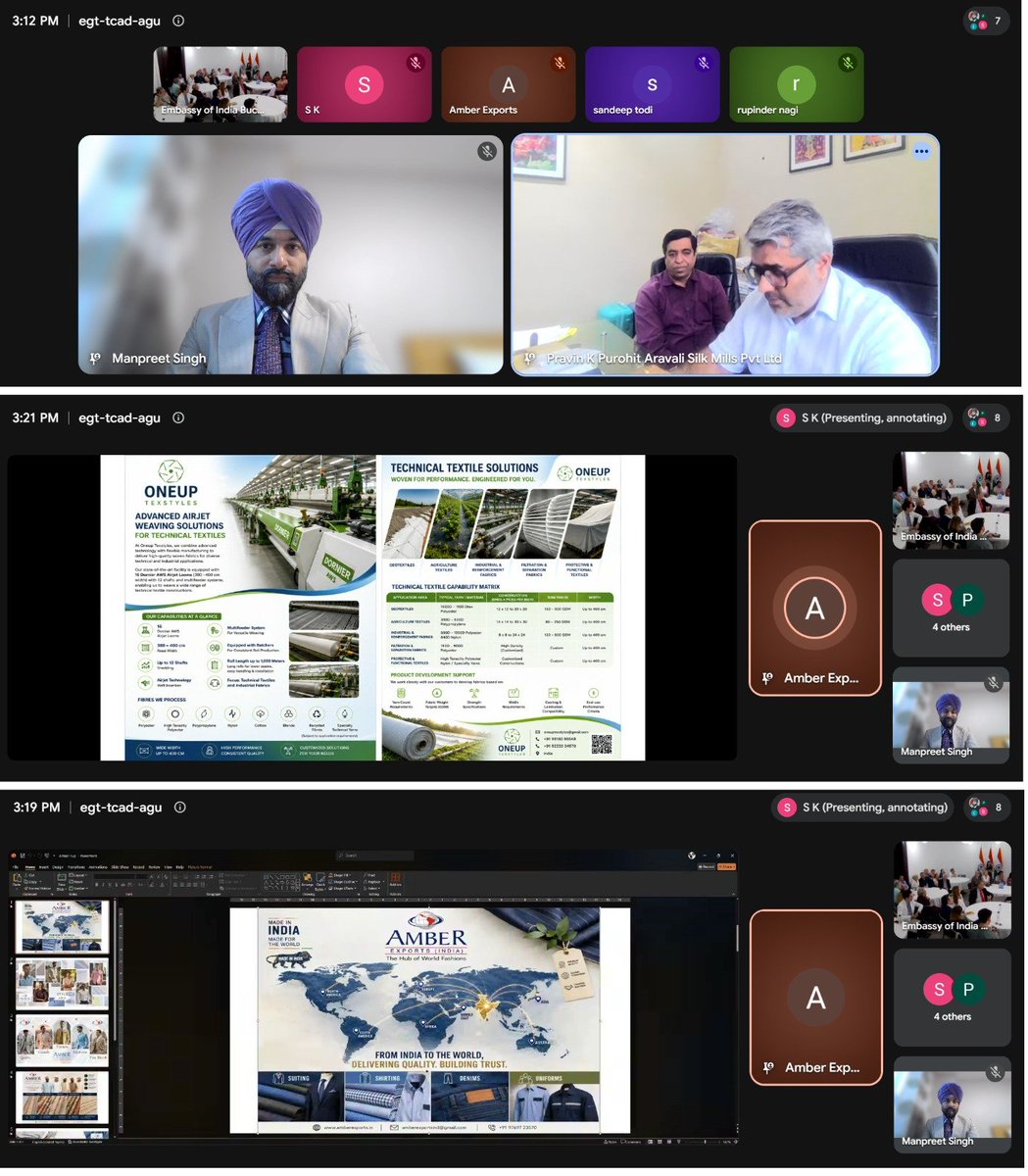Click pin icon on Amber Exp tile at 3:21 PM
This screenshot has height=1176, width=1028.
(767, 678)
